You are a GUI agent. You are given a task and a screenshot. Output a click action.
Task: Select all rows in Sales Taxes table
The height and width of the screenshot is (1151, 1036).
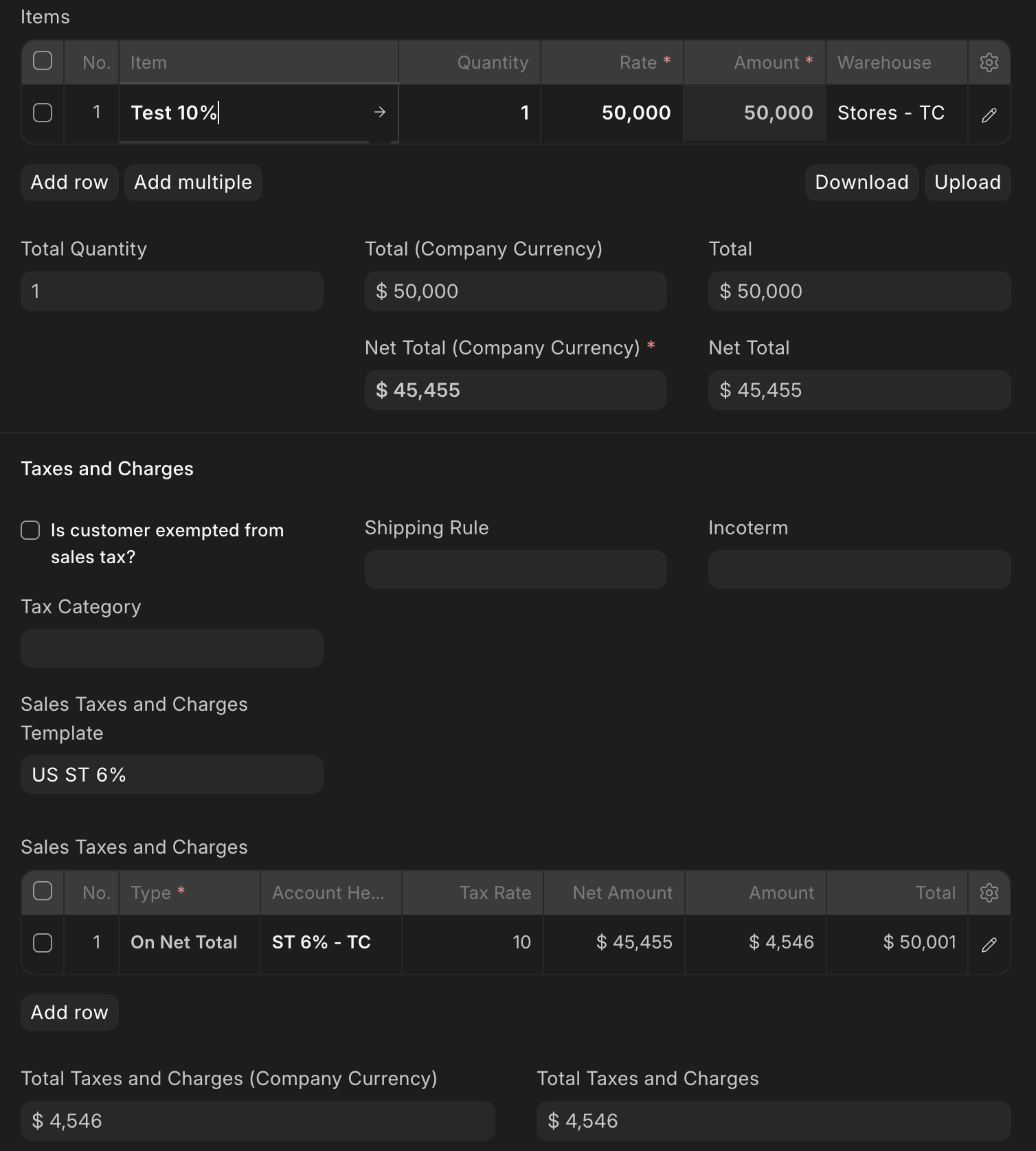coord(43,891)
